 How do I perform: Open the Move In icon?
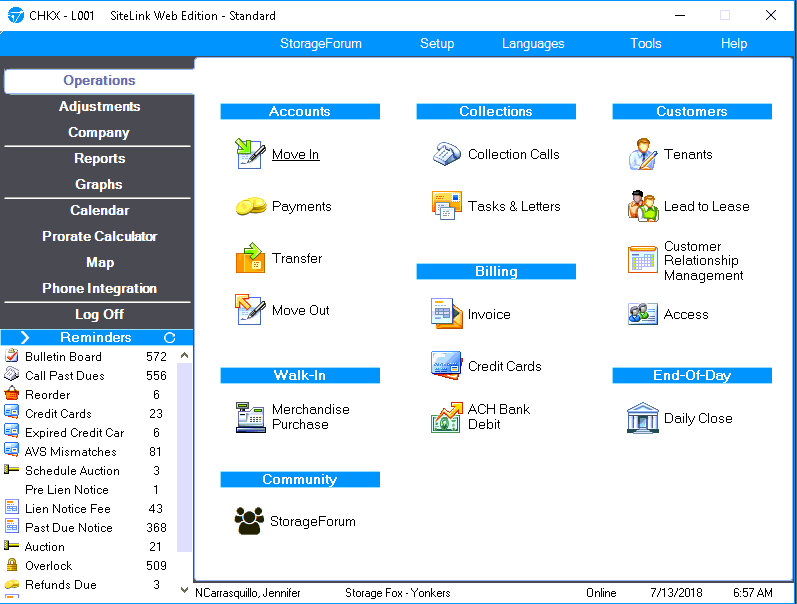(x=250, y=154)
